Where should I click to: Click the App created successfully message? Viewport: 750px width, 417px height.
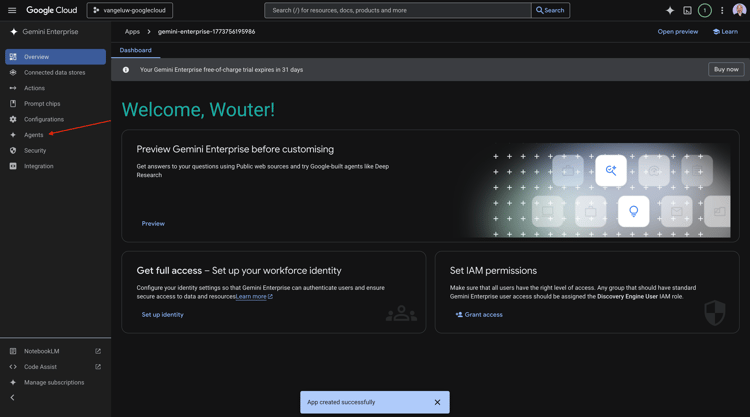(x=341, y=402)
